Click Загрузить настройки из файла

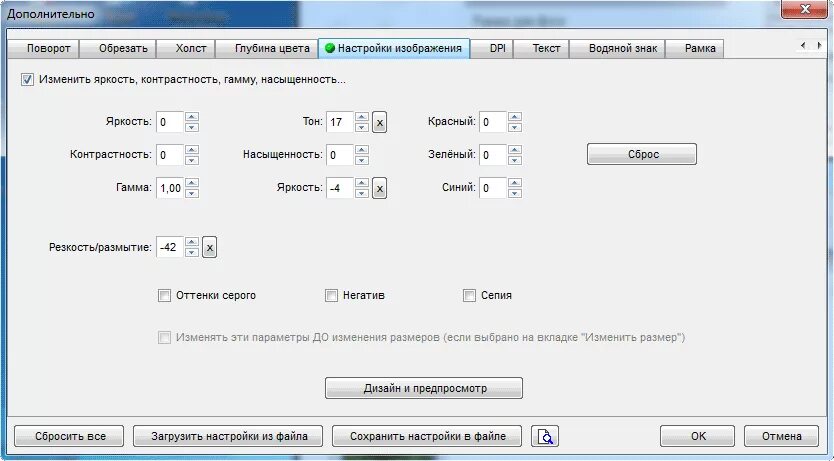pos(228,436)
